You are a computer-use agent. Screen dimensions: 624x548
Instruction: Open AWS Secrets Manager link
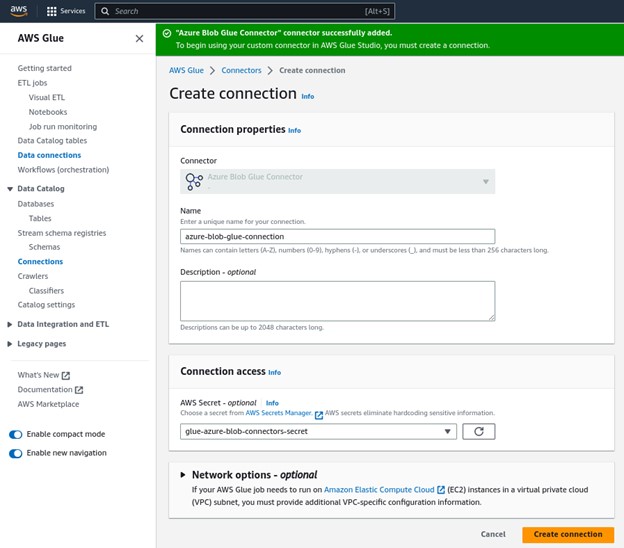tap(279, 413)
